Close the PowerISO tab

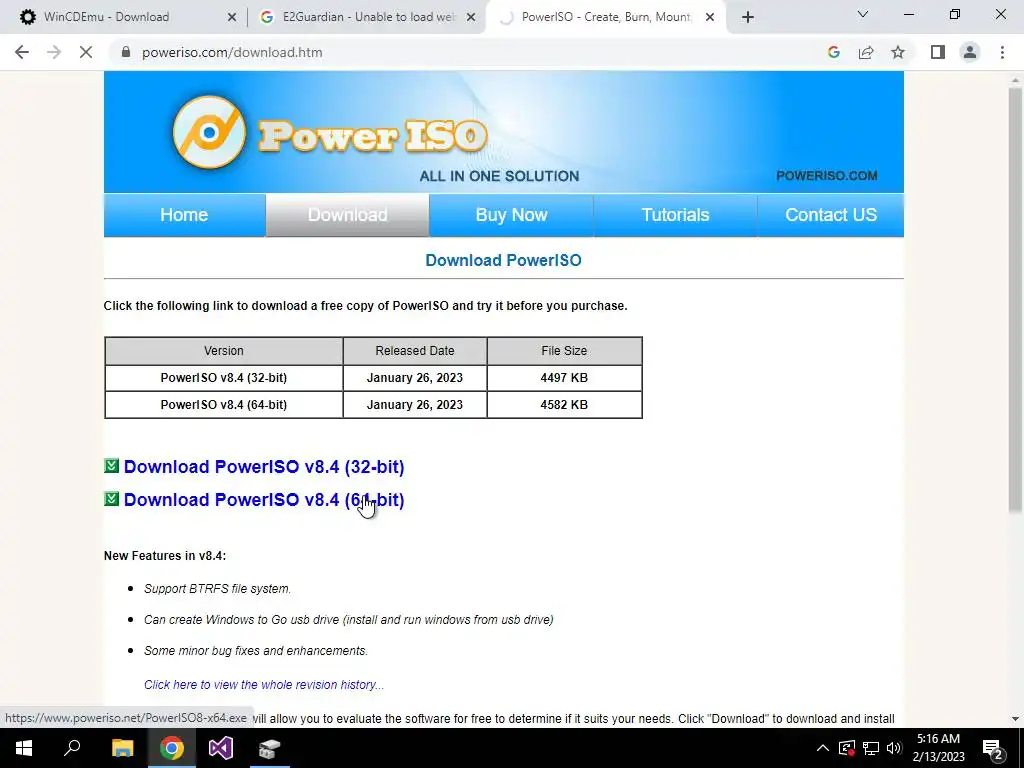click(710, 18)
